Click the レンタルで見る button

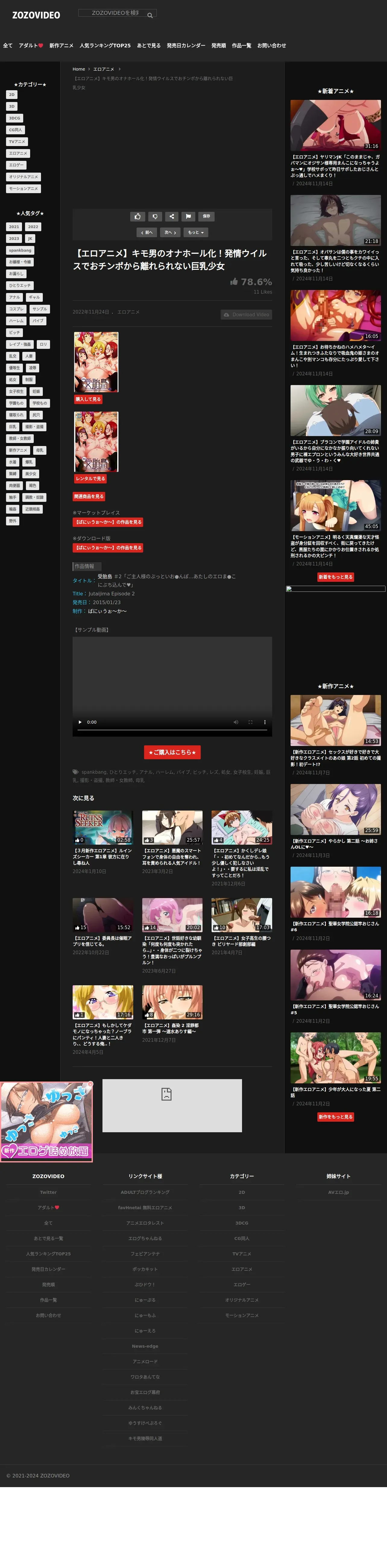90,478
